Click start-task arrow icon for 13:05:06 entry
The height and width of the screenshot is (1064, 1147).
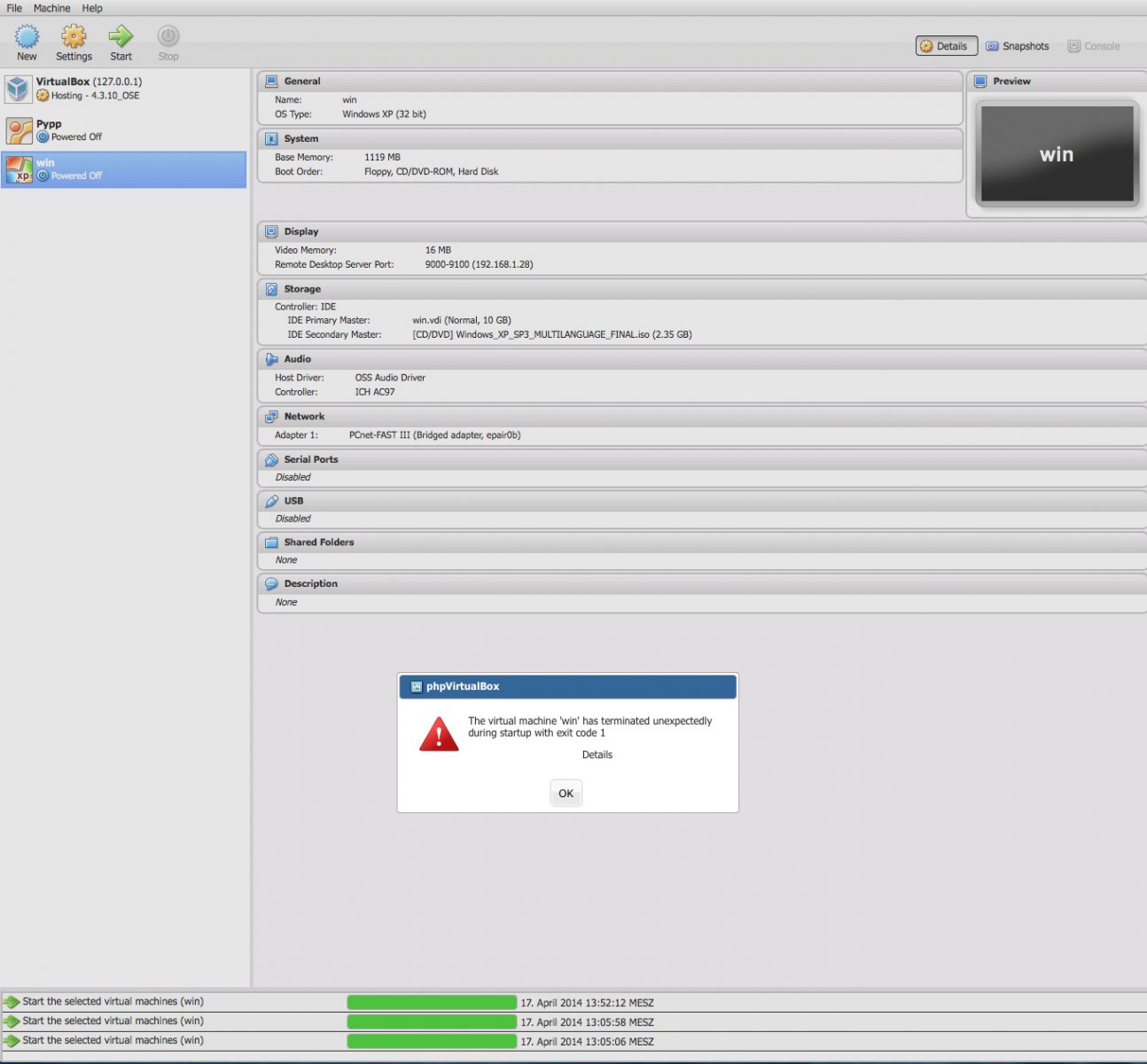click(x=11, y=1041)
